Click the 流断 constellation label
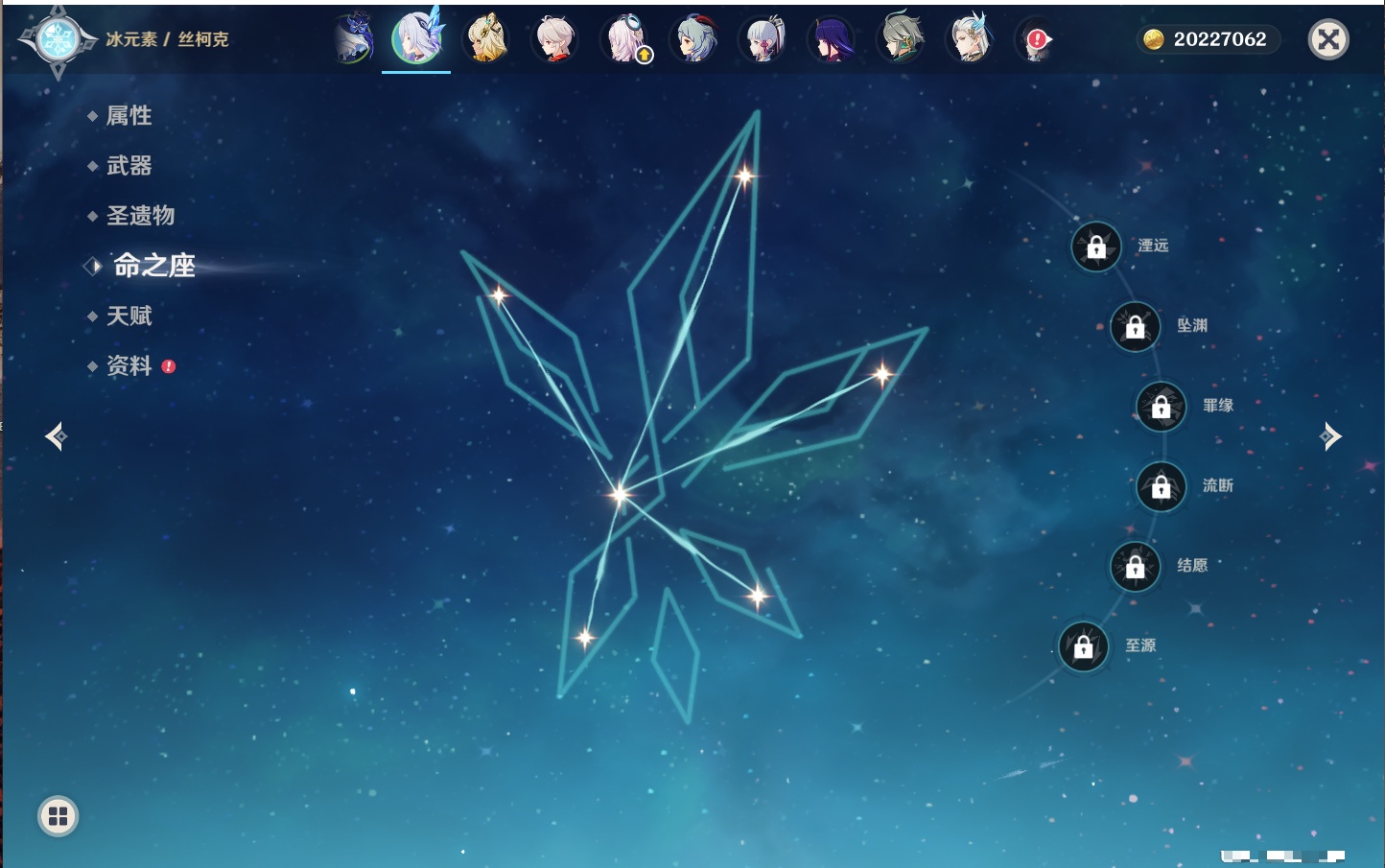The image size is (1385, 868). (1218, 485)
